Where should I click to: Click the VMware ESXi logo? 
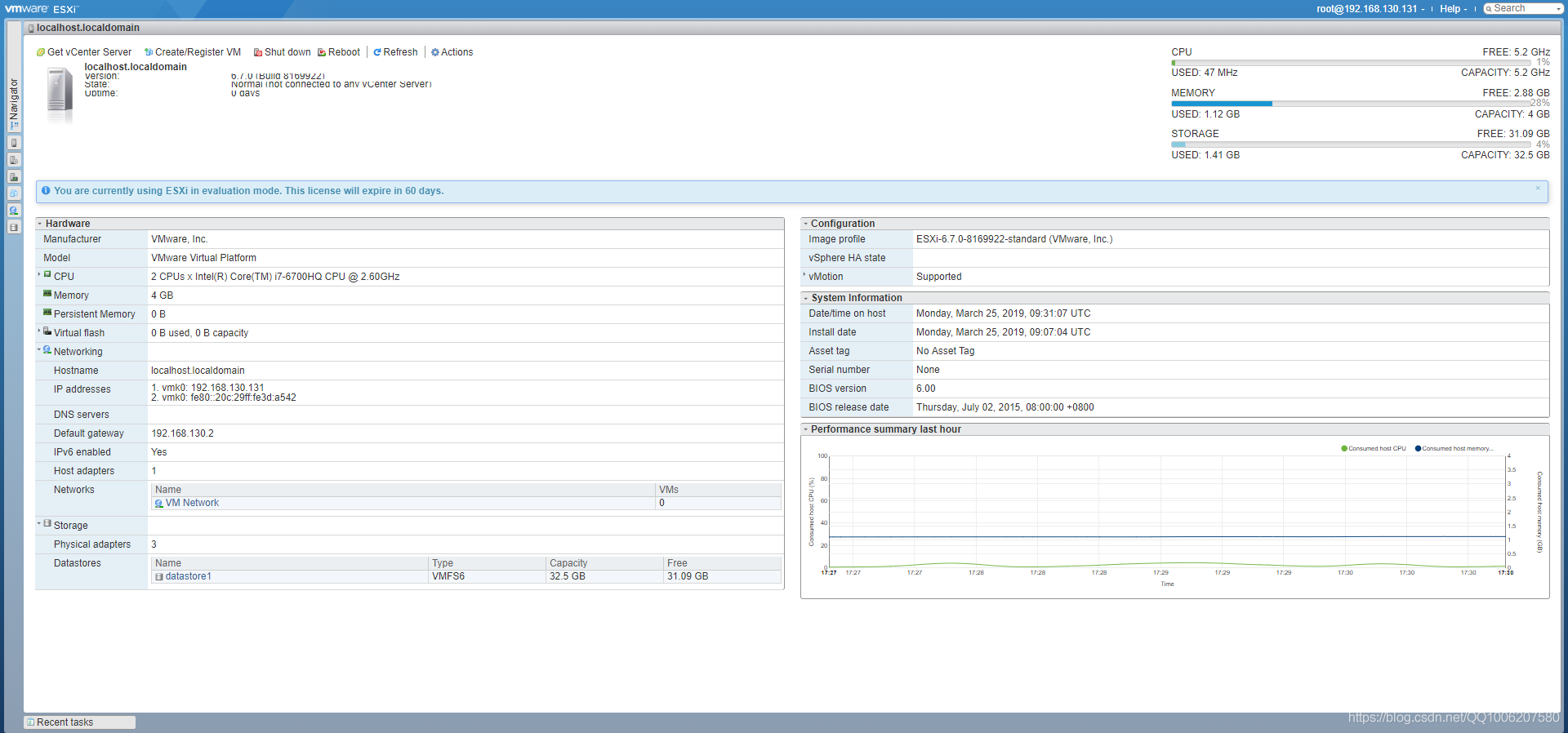(41, 9)
